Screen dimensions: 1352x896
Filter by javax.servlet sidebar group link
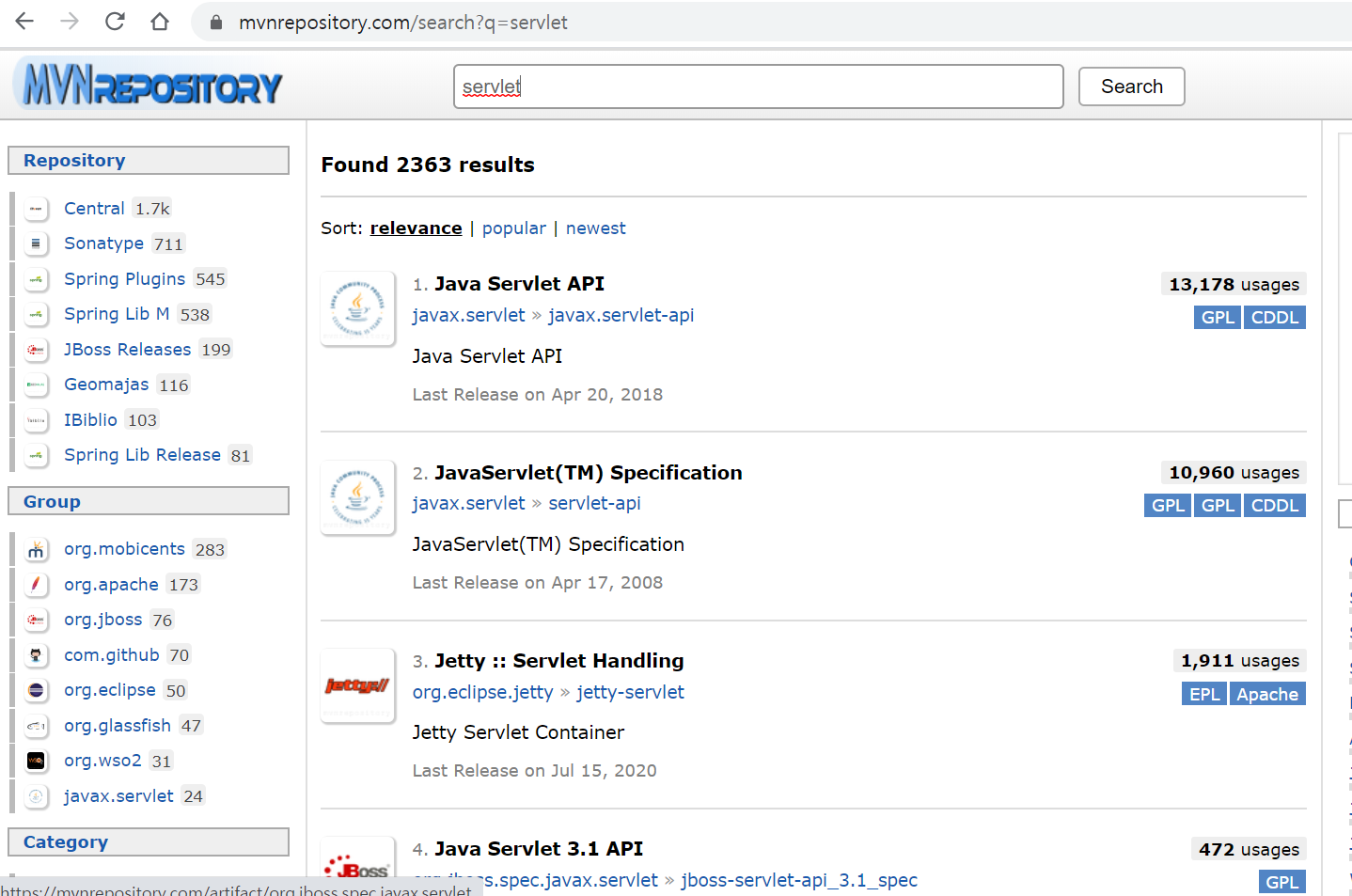pos(118,796)
